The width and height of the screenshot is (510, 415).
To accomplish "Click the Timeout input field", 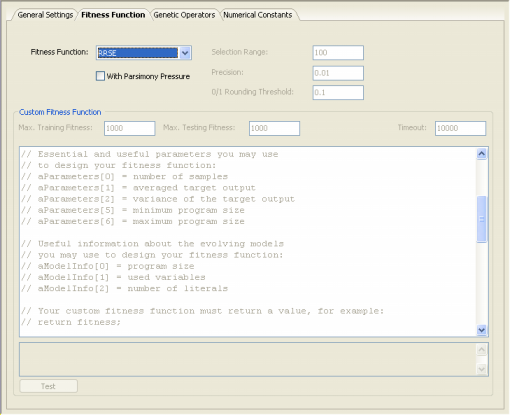I will coord(460,128).
